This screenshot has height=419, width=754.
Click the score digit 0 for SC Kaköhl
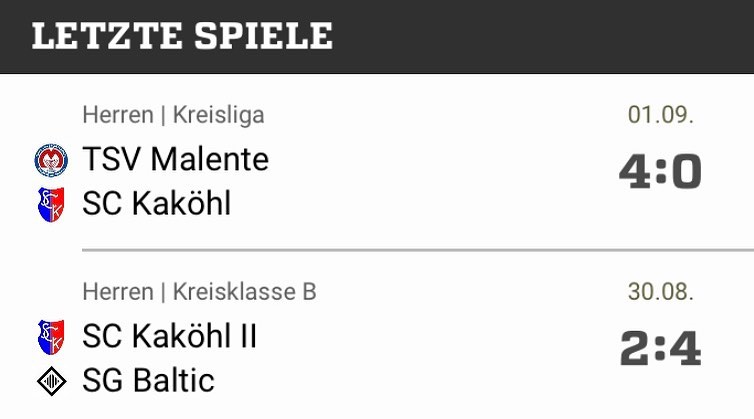686,172
